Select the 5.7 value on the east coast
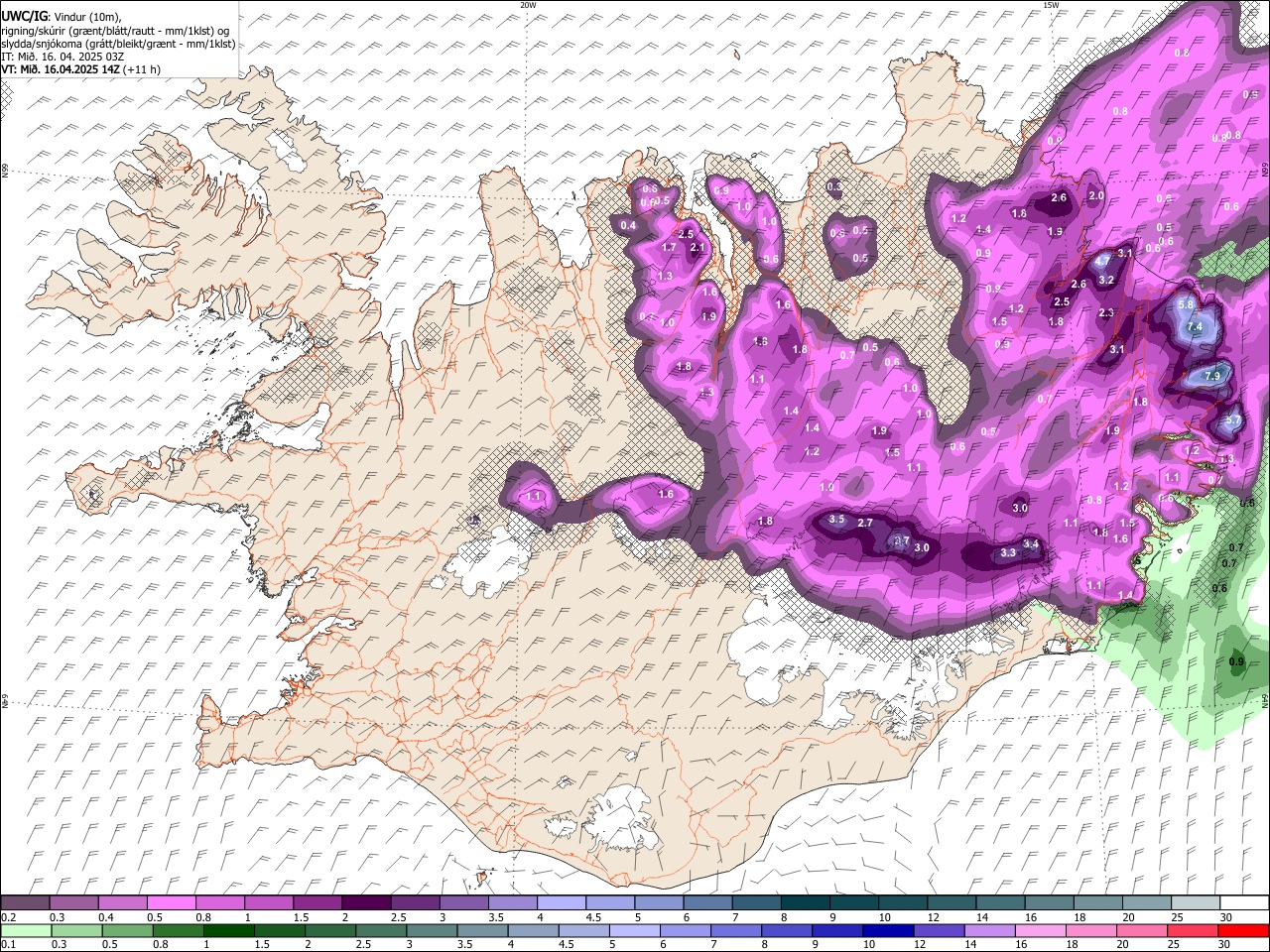Screen dimensions: 1270x952 (1233, 421)
